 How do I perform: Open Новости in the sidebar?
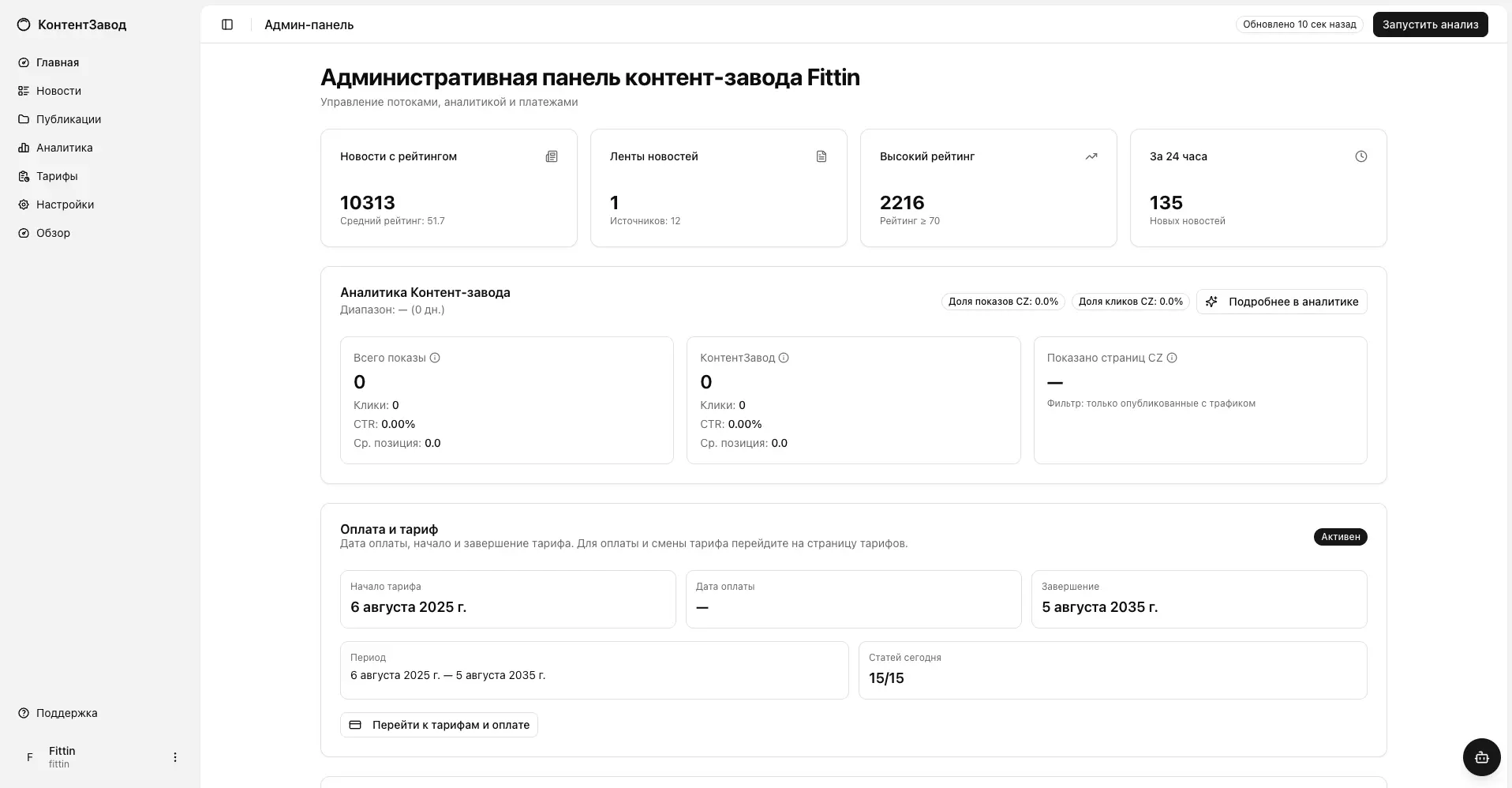pos(58,91)
